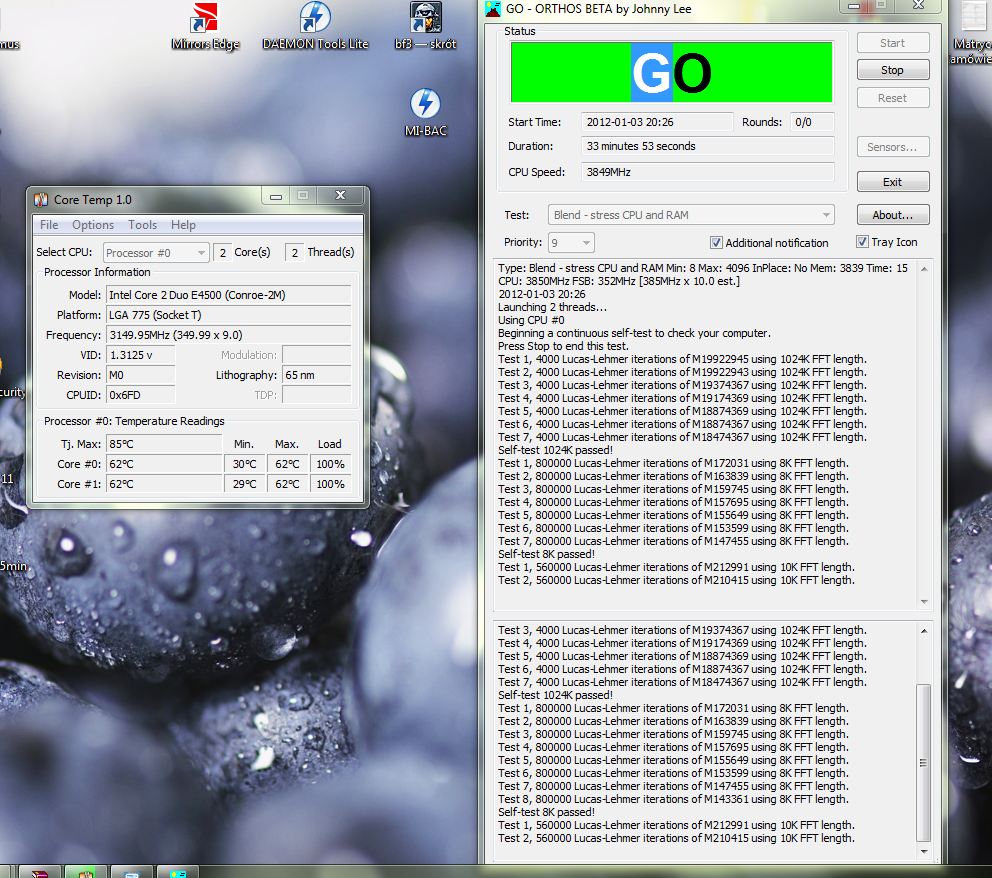Open the Priority dropdown set to 9
This screenshot has width=992, height=878.
coord(571,242)
